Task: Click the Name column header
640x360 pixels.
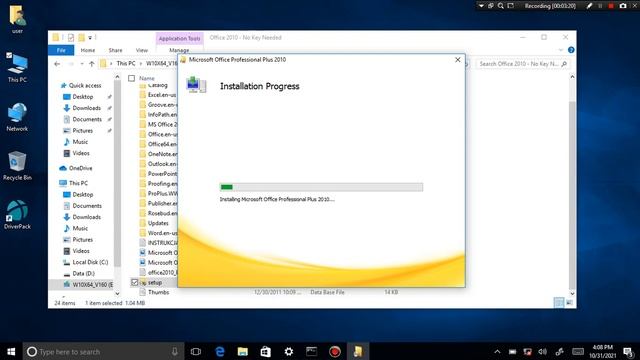Action: click(147, 78)
